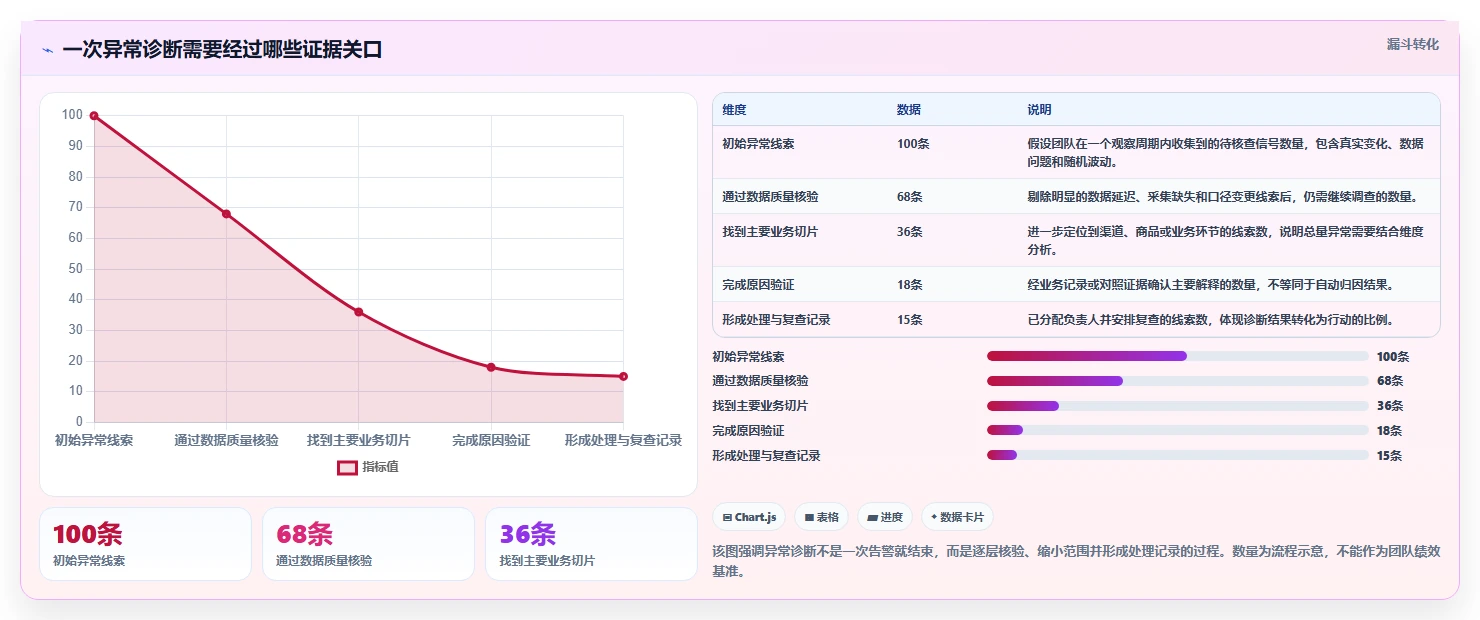Click the 数据 column header
This screenshot has width=1480, height=620.
pyautogui.click(x=909, y=110)
